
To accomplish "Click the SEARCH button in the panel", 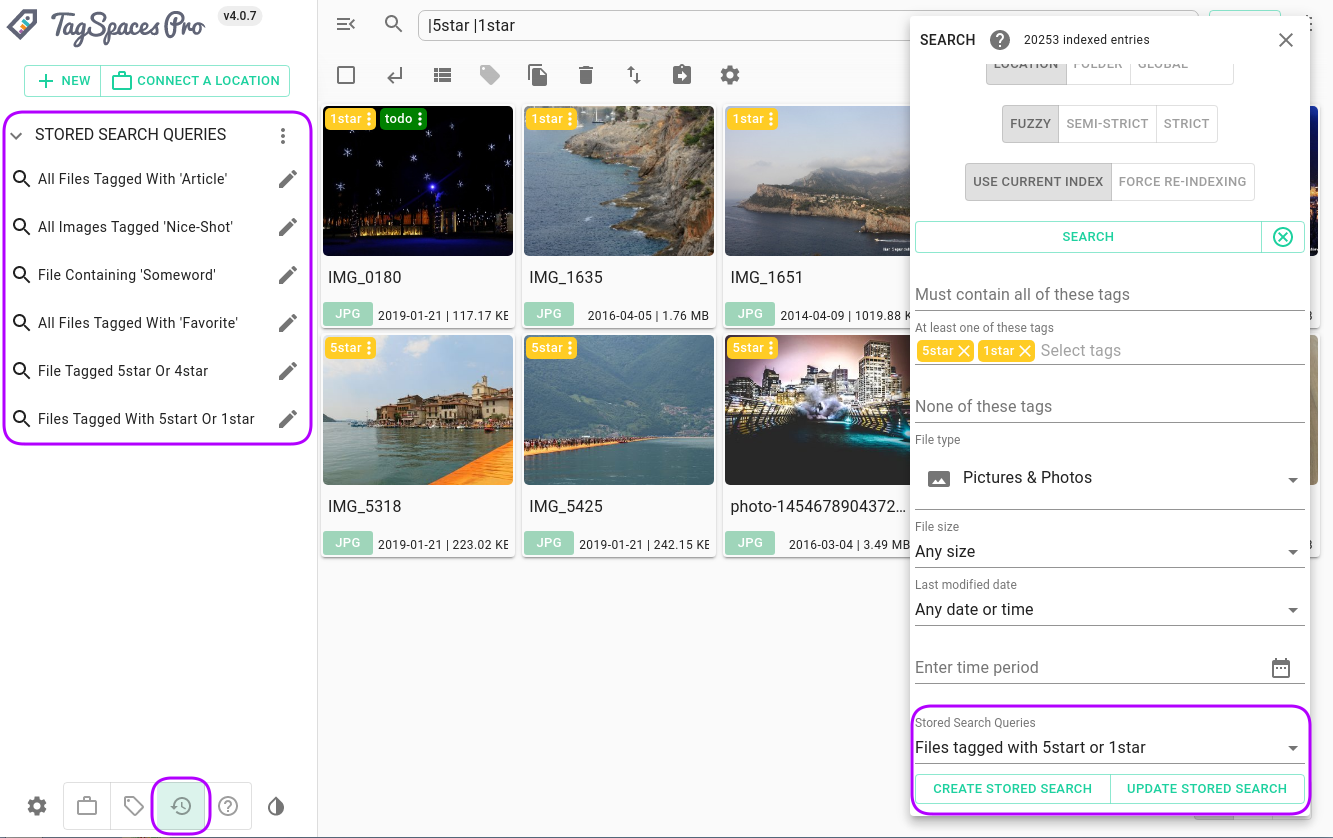I will click(x=1088, y=237).
